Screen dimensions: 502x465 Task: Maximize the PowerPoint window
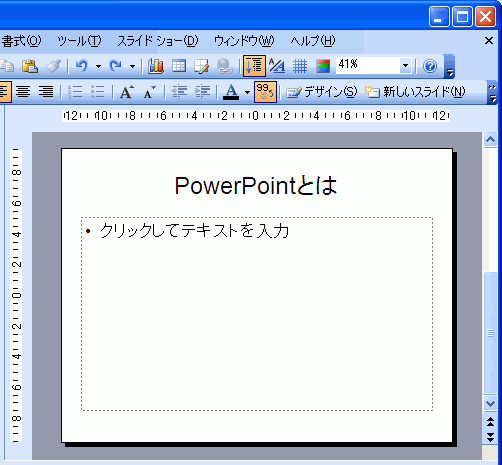[462, 16]
